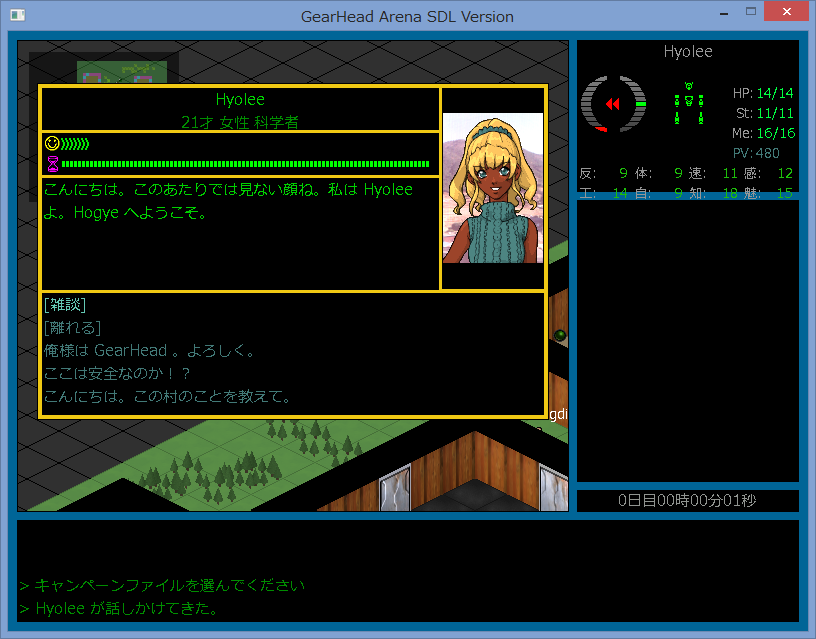Click the Hyolee name in status panel
This screenshot has height=639, width=816.
[688, 52]
